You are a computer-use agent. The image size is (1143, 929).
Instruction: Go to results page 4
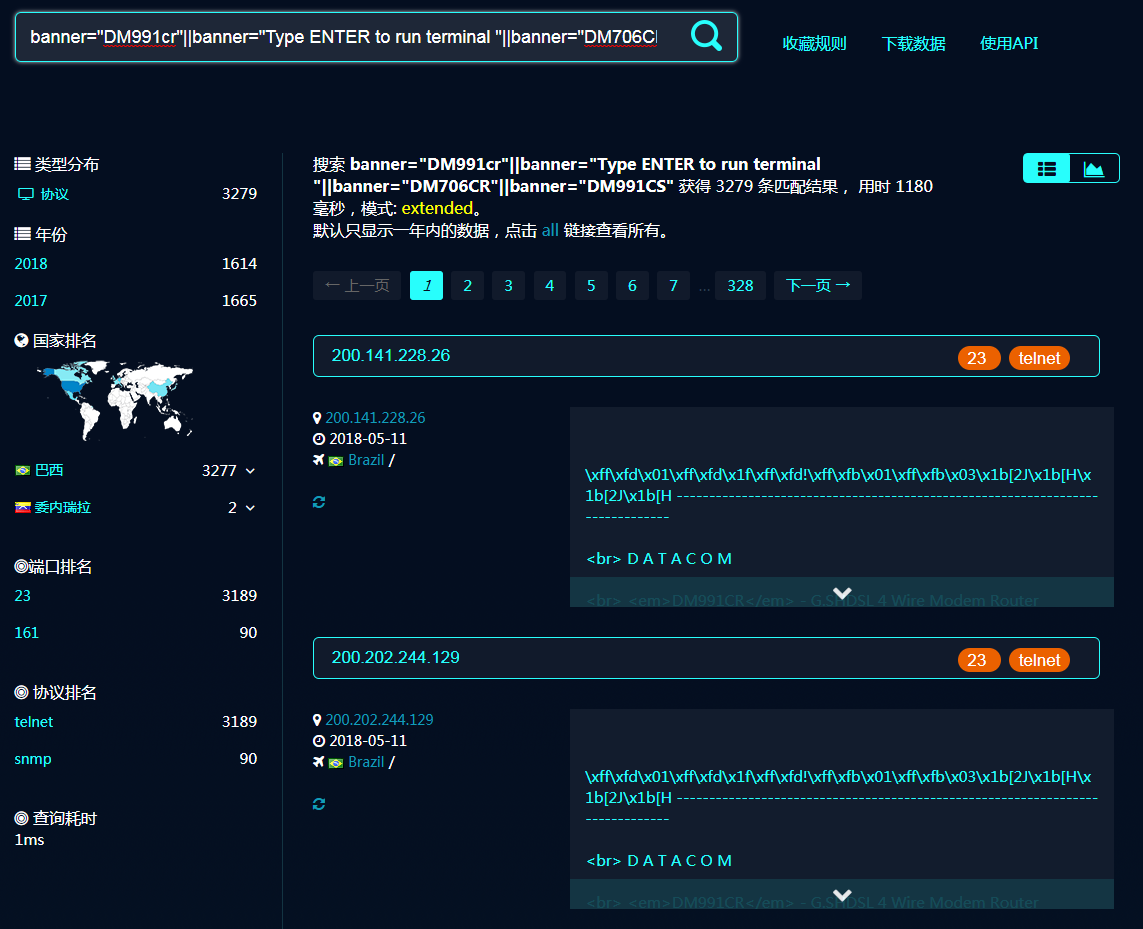tap(550, 285)
